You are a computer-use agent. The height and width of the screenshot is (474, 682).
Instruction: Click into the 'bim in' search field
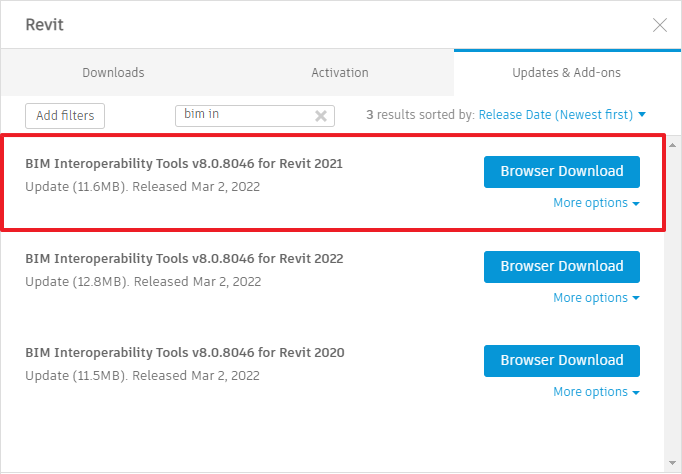pyautogui.click(x=245, y=115)
